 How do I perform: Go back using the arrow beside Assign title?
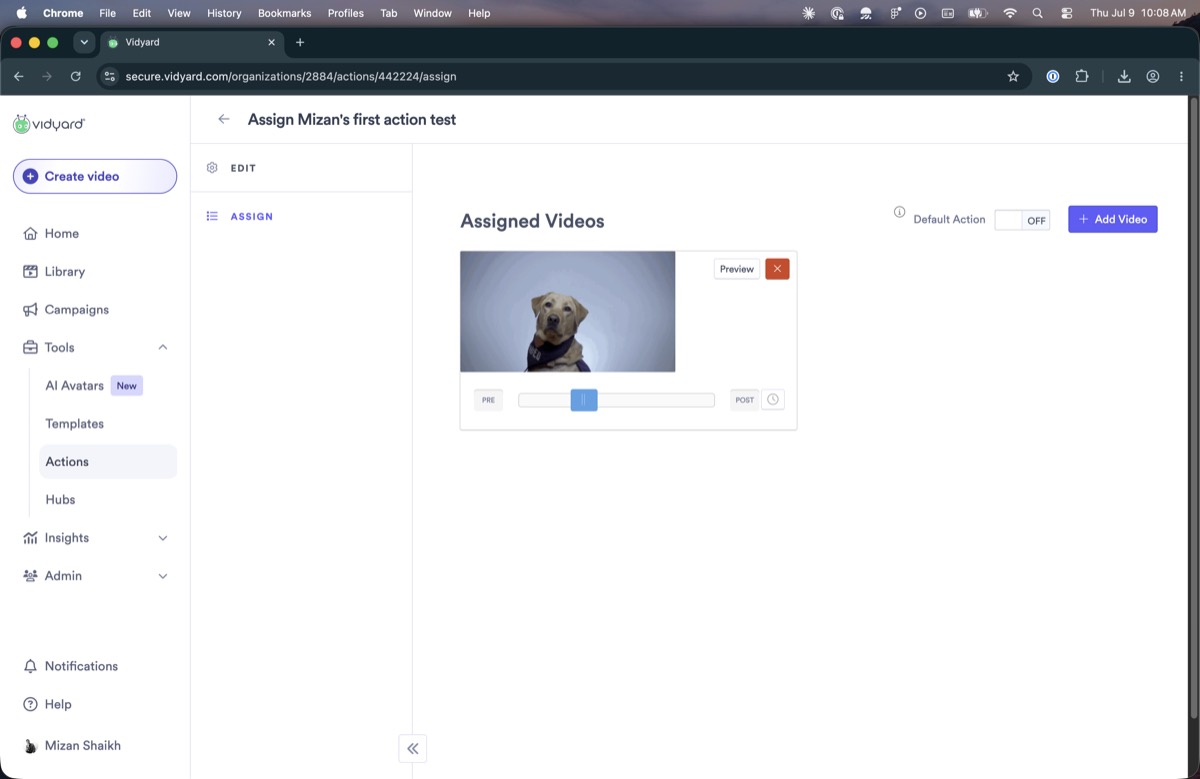coord(224,119)
